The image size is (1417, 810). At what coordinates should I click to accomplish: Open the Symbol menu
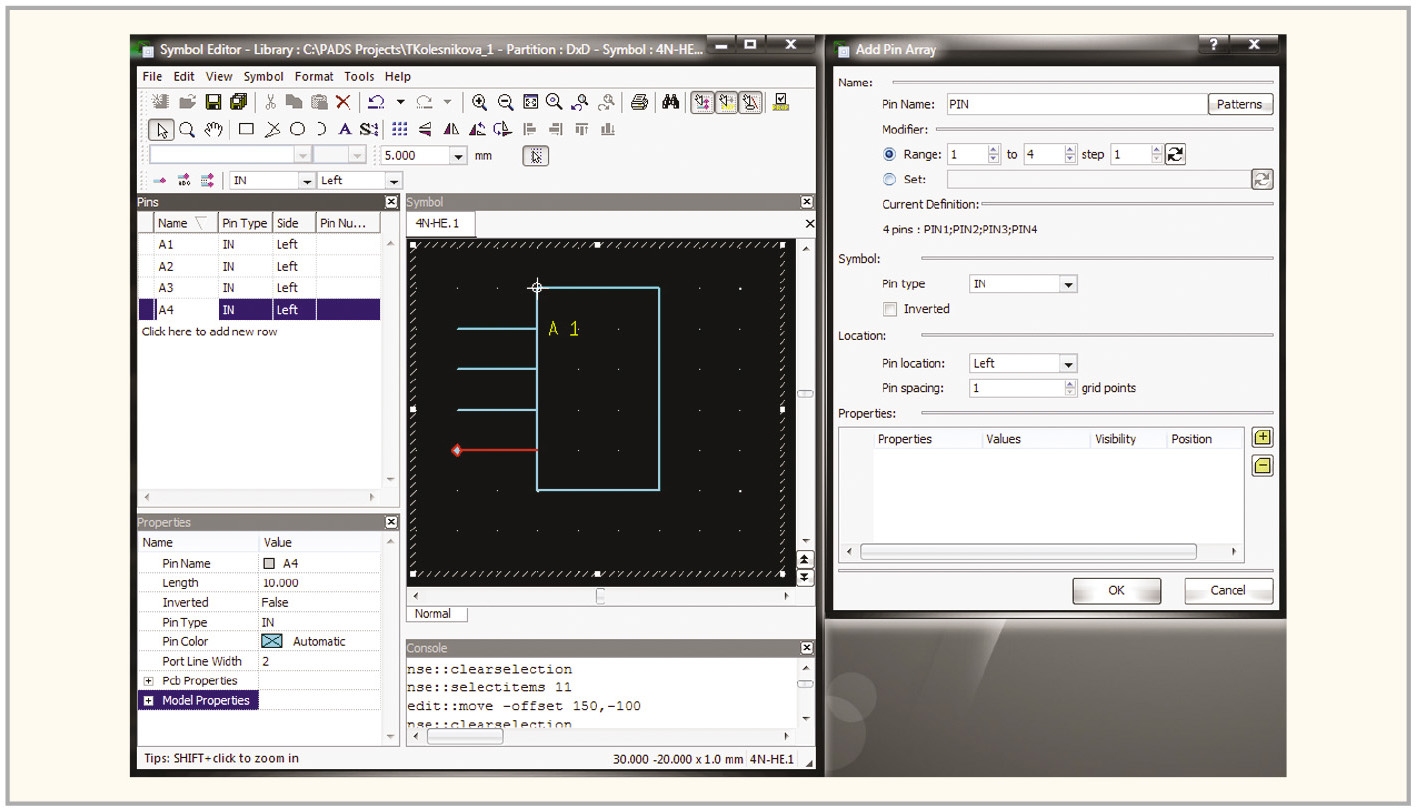pos(263,76)
